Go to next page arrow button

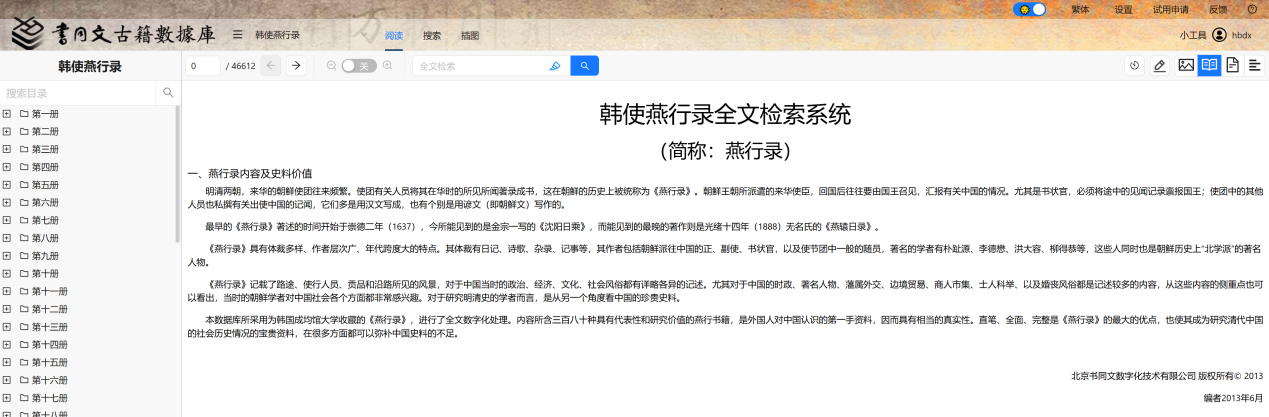pos(296,66)
